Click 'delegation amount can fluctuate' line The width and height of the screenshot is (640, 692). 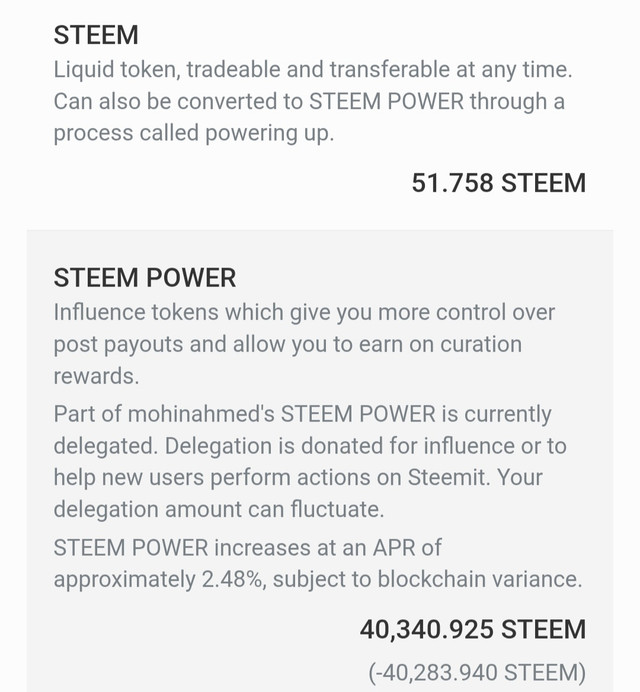(219, 509)
